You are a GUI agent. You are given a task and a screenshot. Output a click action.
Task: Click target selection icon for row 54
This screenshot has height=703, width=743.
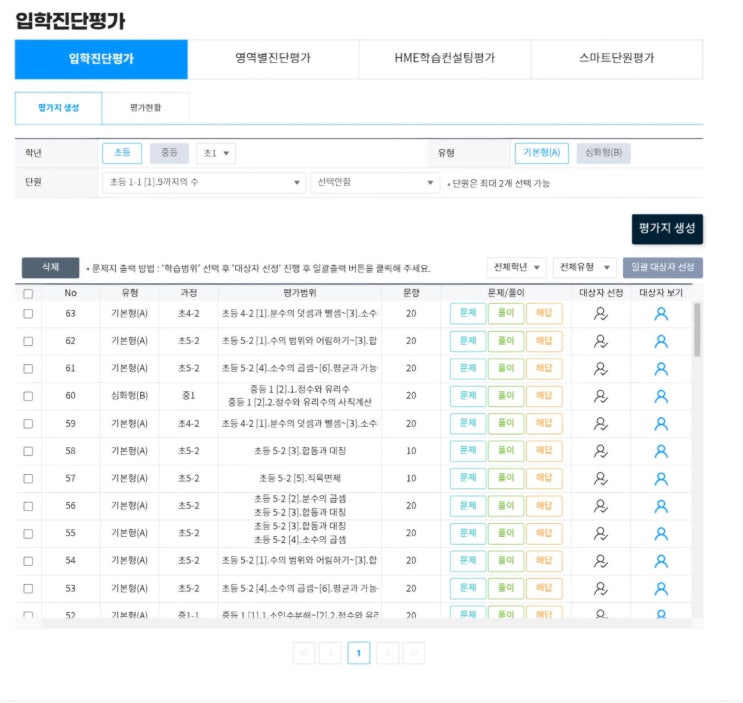[601, 561]
